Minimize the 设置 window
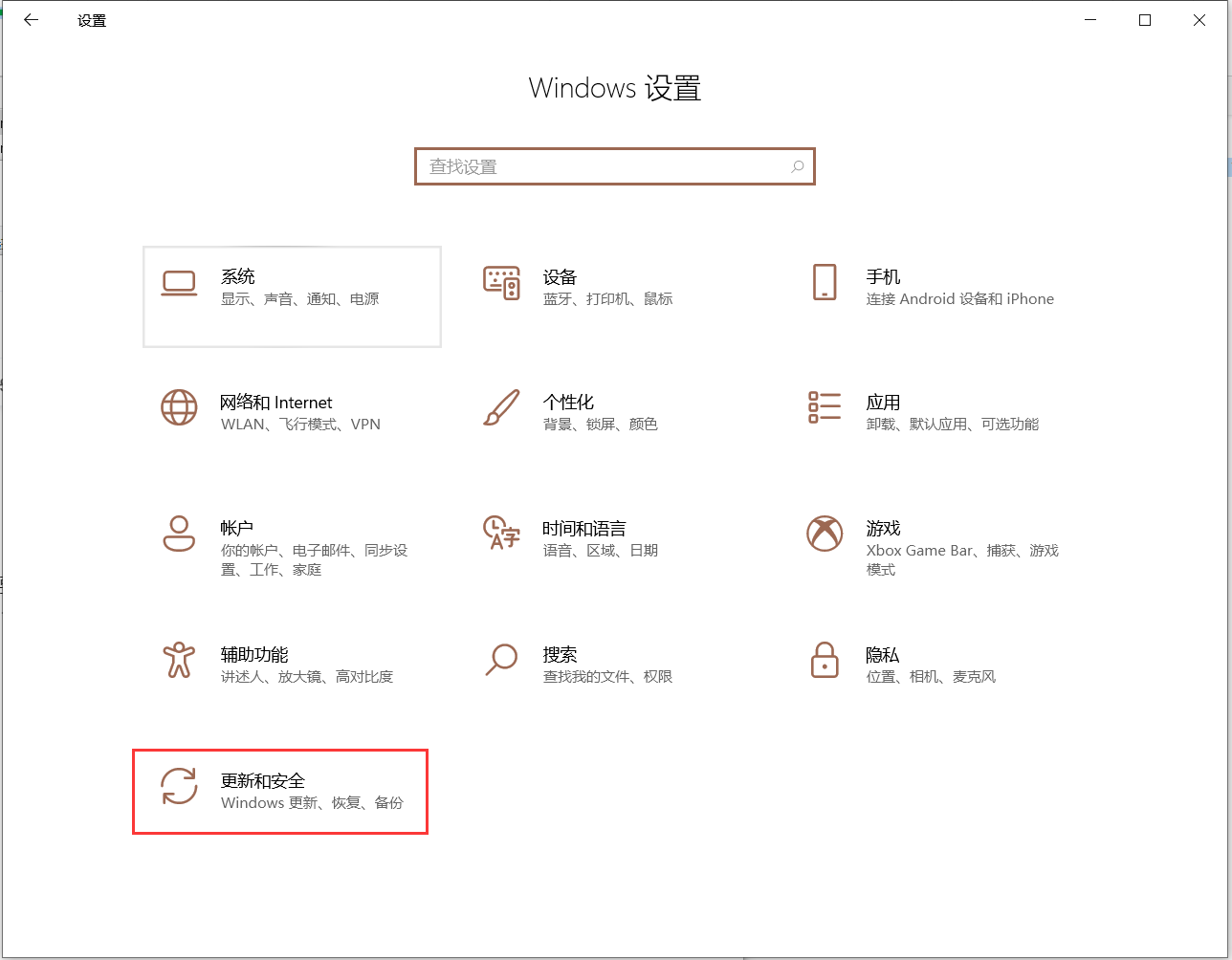1232x960 pixels. [x=1089, y=20]
